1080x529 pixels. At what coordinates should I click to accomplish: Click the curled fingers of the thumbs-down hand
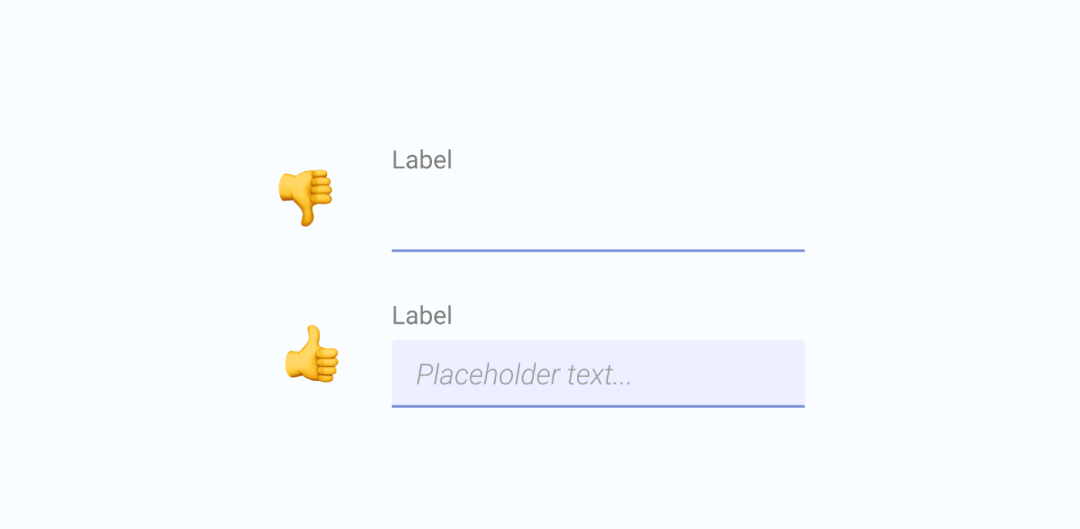(x=322, y=187)
